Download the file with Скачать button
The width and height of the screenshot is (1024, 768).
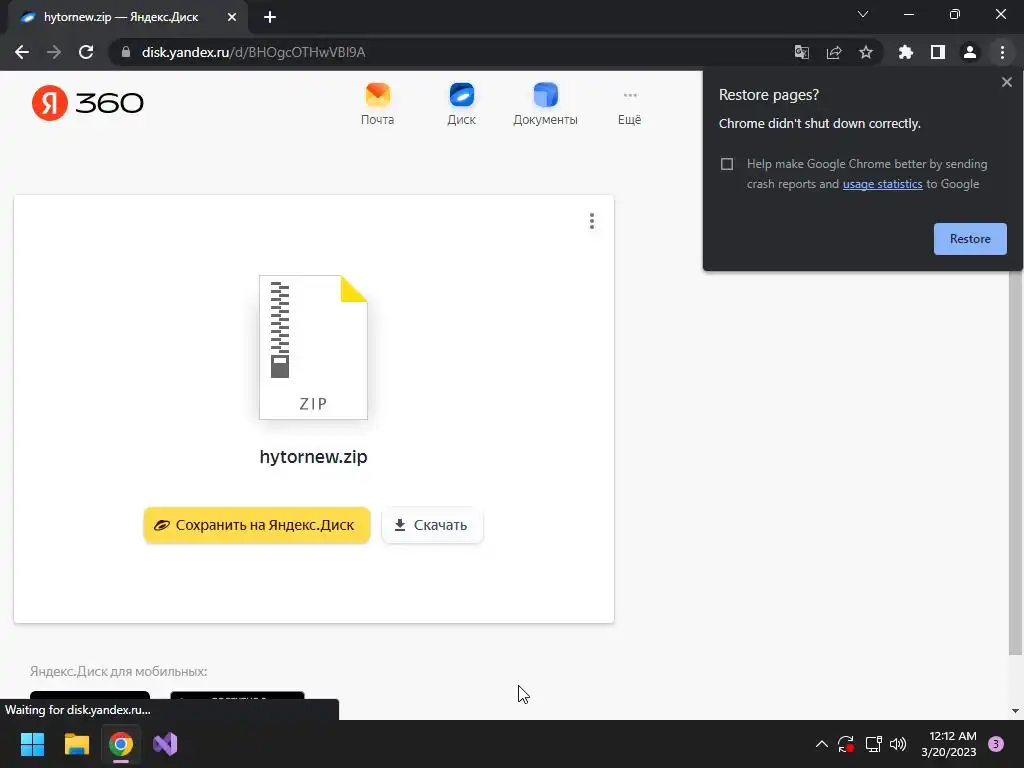pyautogui.click(x=432, y=525)
